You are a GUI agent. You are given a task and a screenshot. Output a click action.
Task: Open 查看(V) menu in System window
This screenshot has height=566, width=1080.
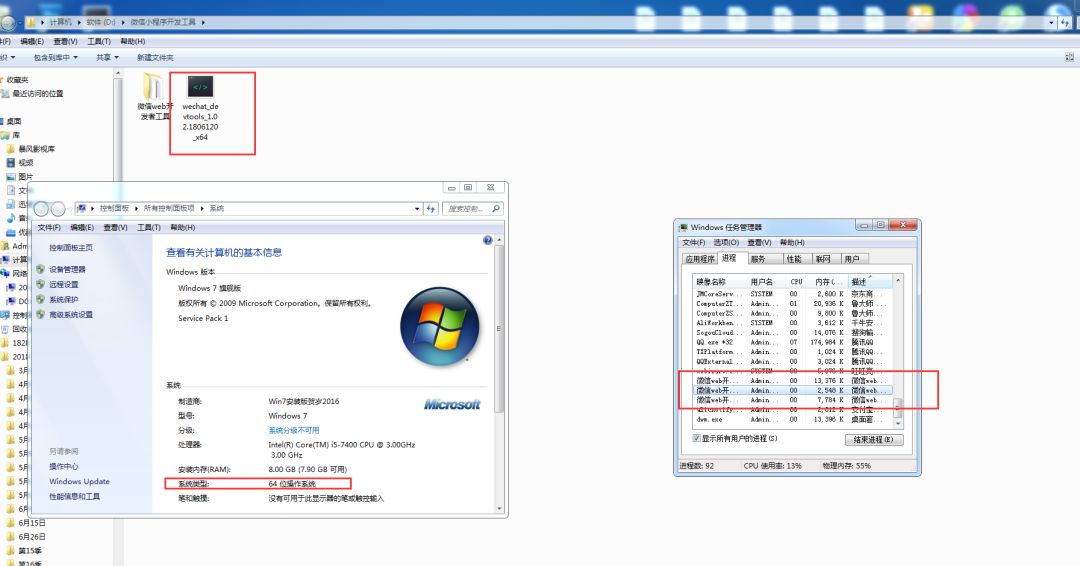click(115, 227)
